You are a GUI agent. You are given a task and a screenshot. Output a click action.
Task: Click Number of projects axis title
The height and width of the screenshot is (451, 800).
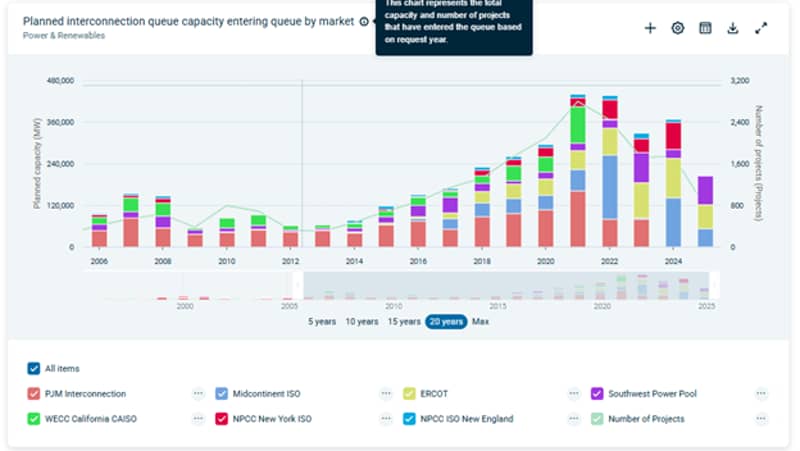[759, 163]
